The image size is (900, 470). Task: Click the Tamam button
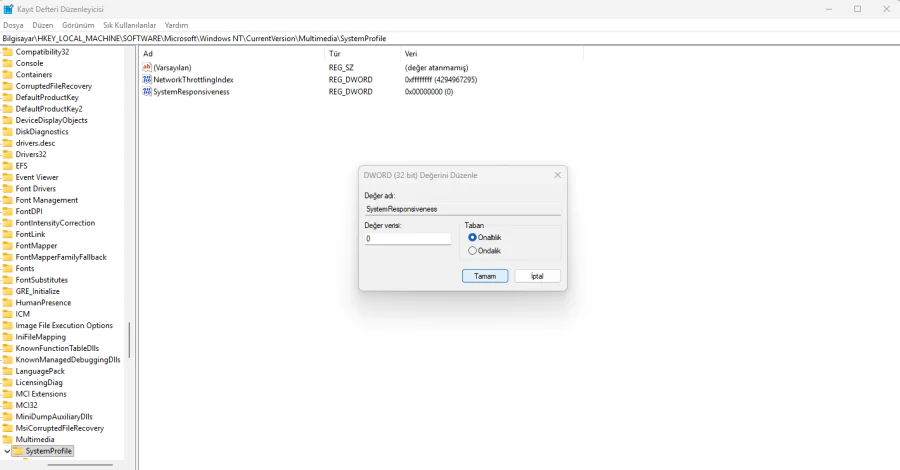(x=485, y=276)
